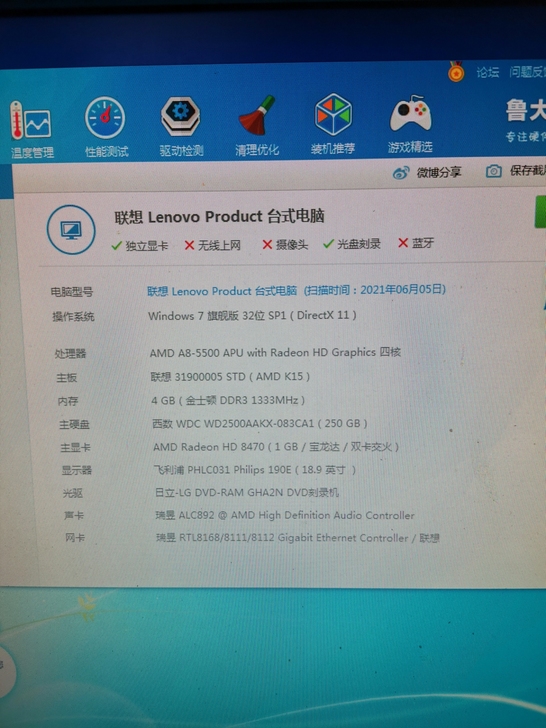
Task: Click AMD A8-5500 APU processor text
Action: 275,352
